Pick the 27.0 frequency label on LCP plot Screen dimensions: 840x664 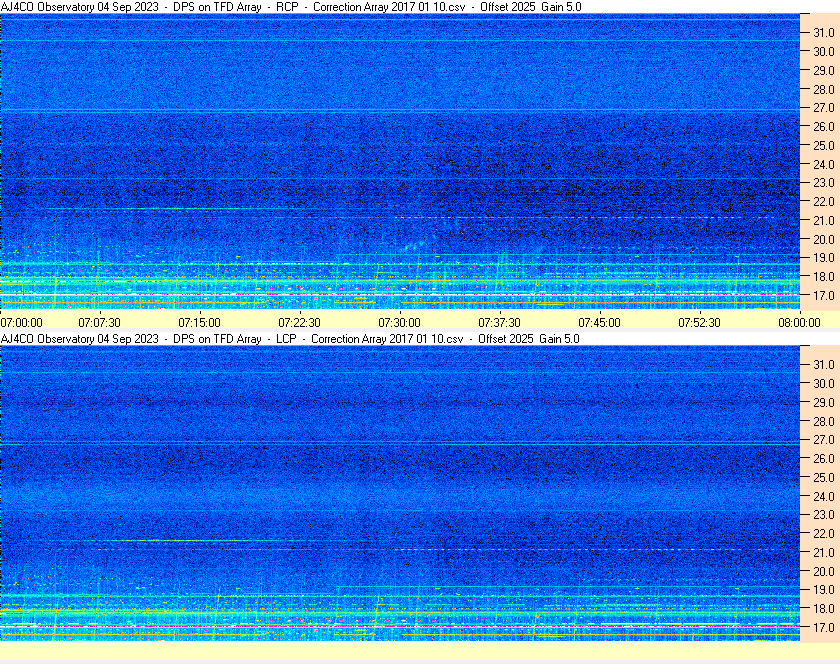[x=824, y=439]
